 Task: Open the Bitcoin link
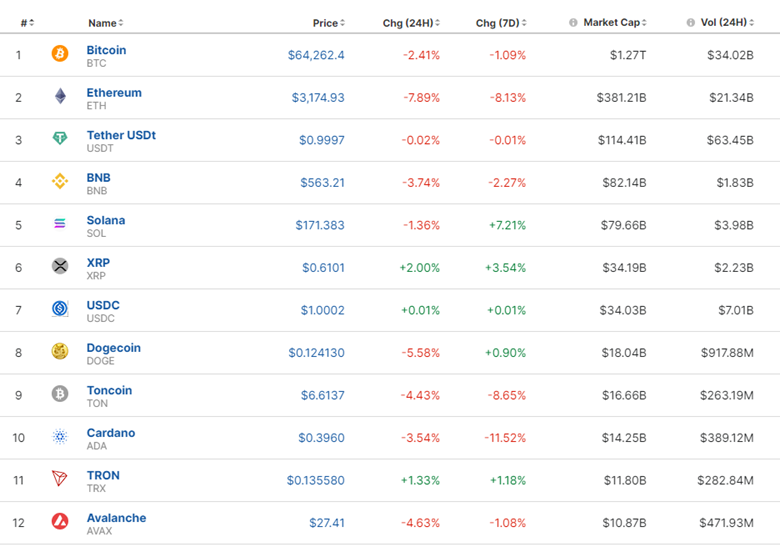point(106,50)
